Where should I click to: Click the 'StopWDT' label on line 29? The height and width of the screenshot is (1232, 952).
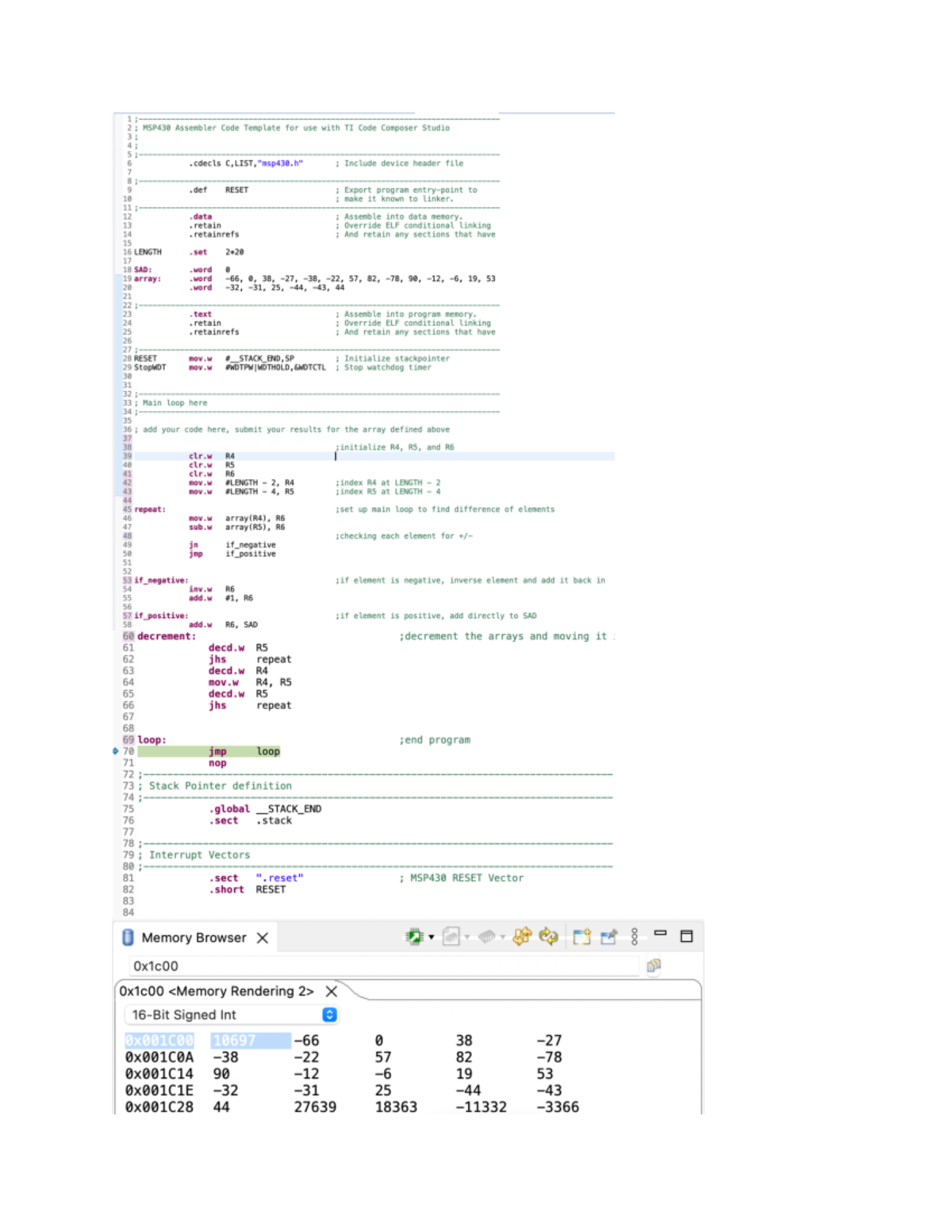coord(151,367)
